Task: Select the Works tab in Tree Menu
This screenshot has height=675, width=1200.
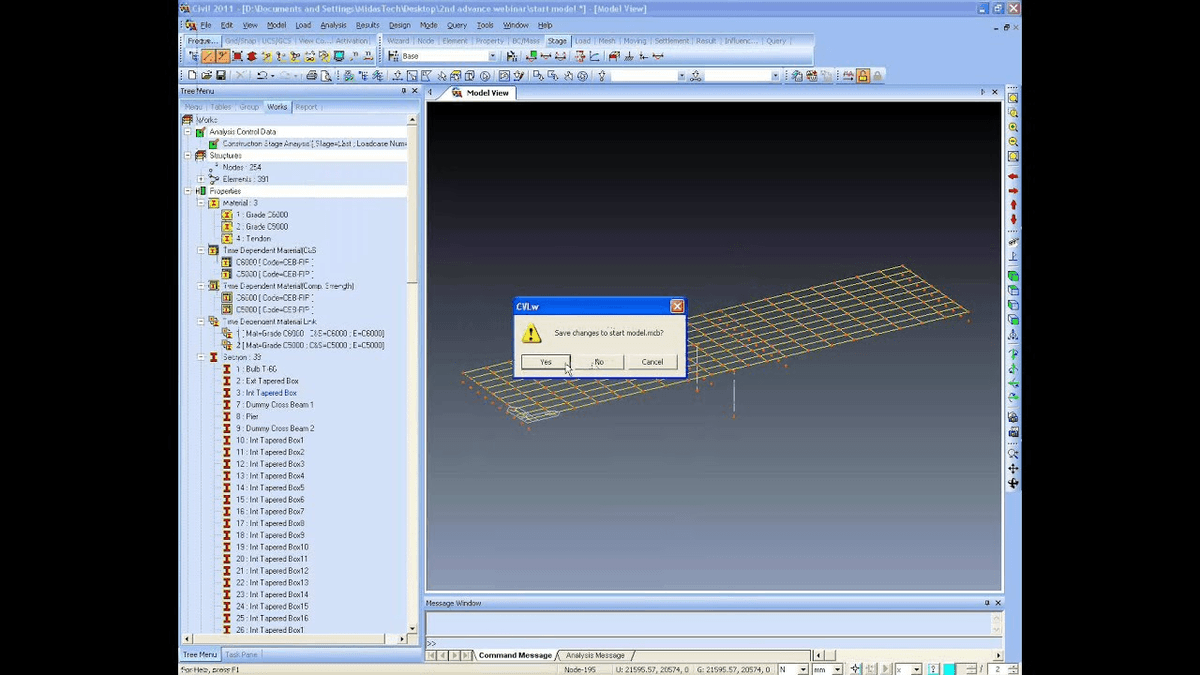Action: (277, 107)
